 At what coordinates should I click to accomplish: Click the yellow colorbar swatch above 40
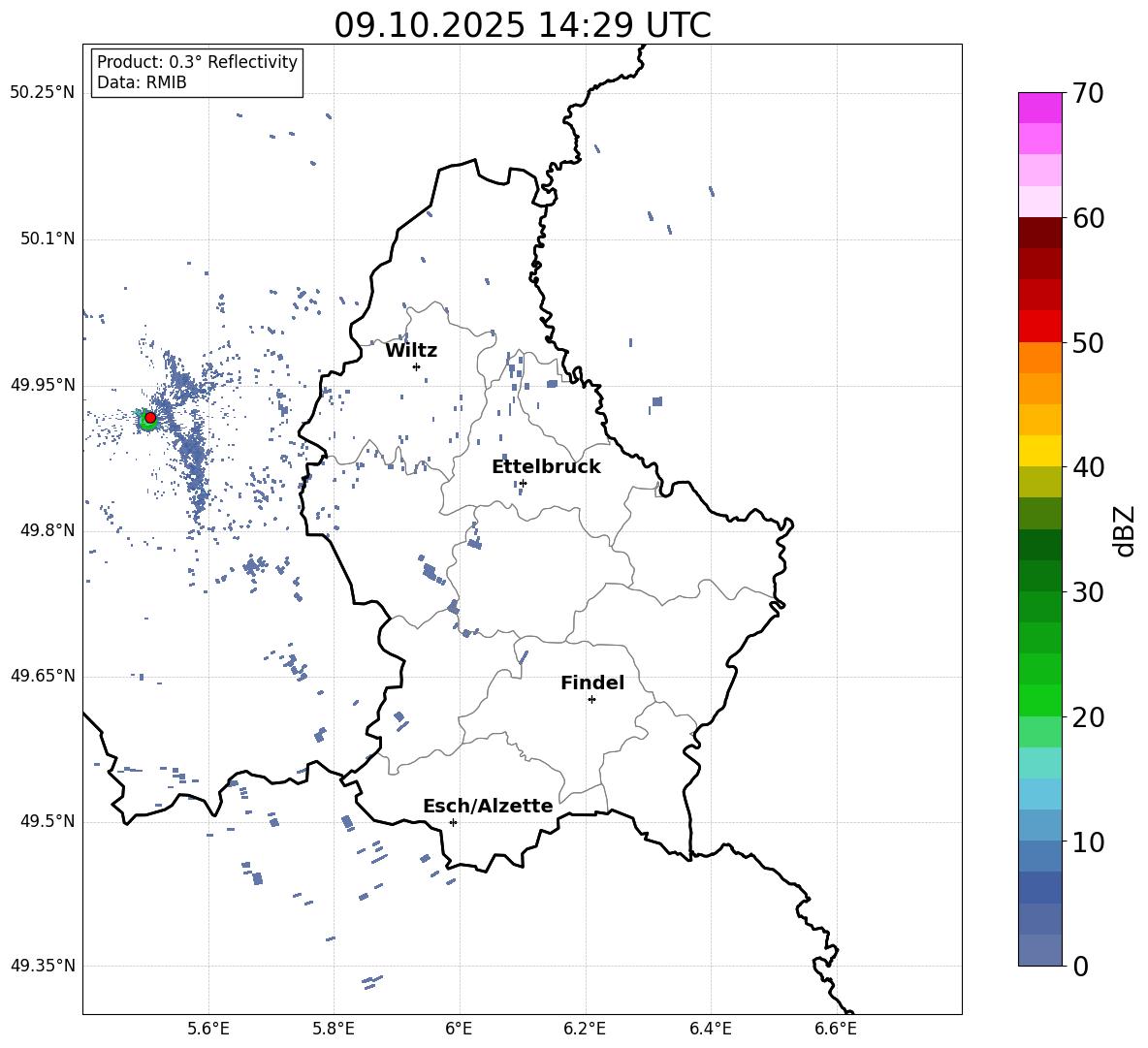click(x=1039, y=451)
